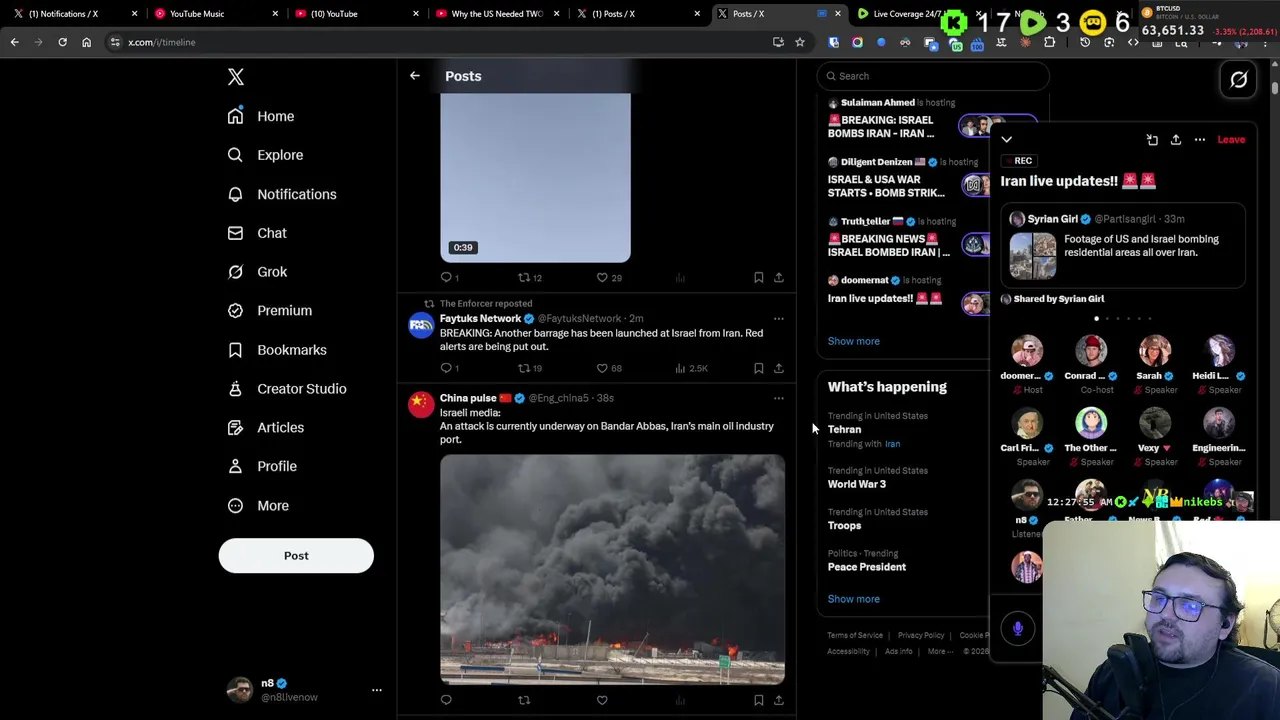Click the X Search field

click(x=932, y=76)
